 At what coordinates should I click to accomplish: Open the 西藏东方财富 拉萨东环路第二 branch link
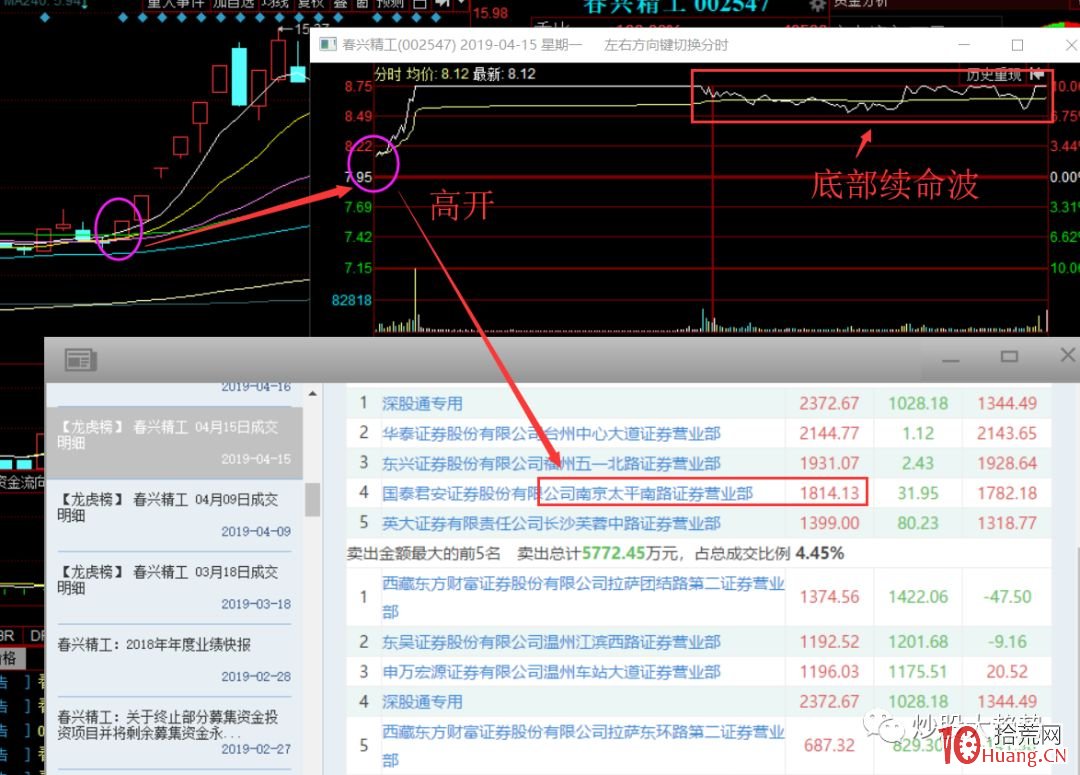583,745
